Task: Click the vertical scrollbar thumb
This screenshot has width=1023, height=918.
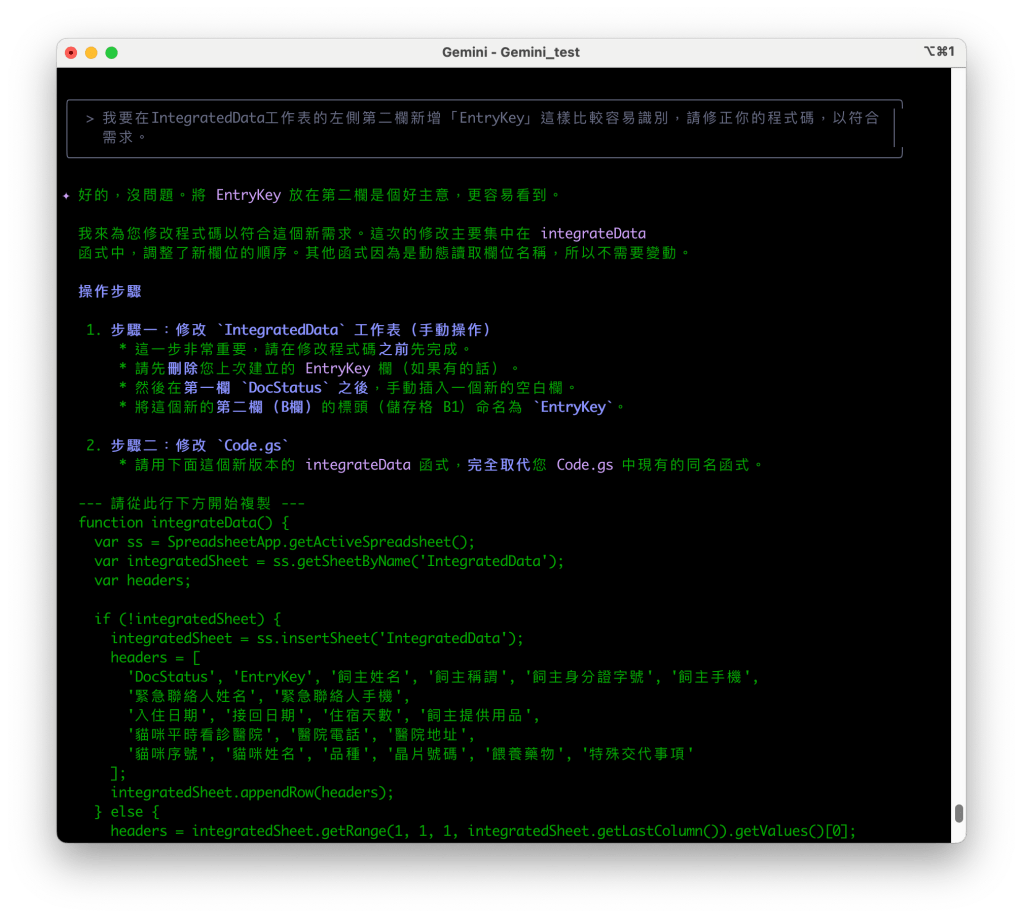Action: [959, 812]
